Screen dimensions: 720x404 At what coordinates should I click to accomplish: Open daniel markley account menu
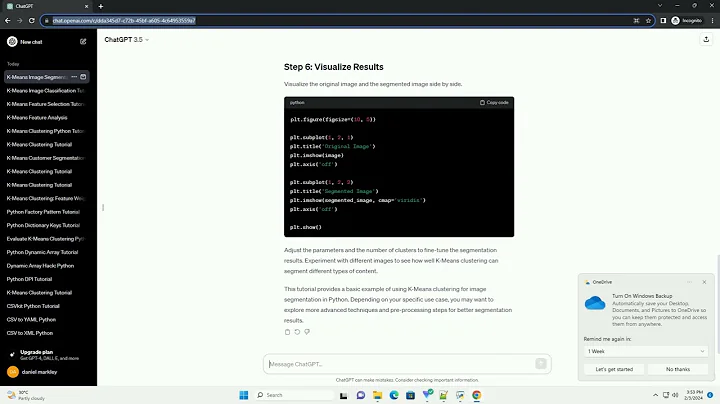(46, 372)
